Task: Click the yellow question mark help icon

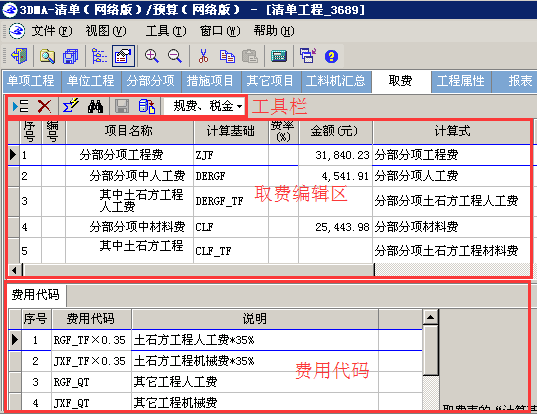Action: pos(331,56)
